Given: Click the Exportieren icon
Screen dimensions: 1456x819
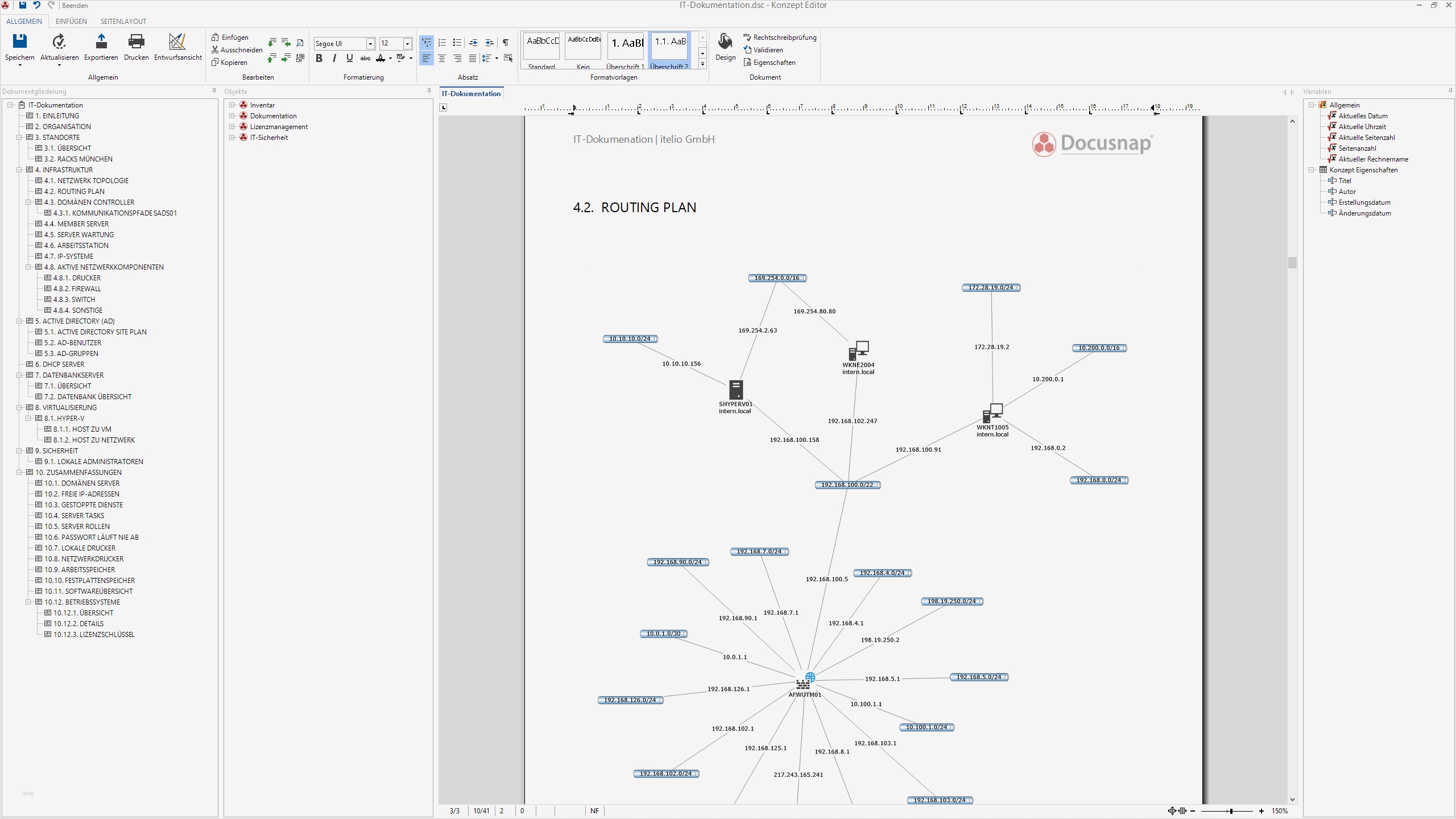Looking at the screenshot, I should 101,42.
